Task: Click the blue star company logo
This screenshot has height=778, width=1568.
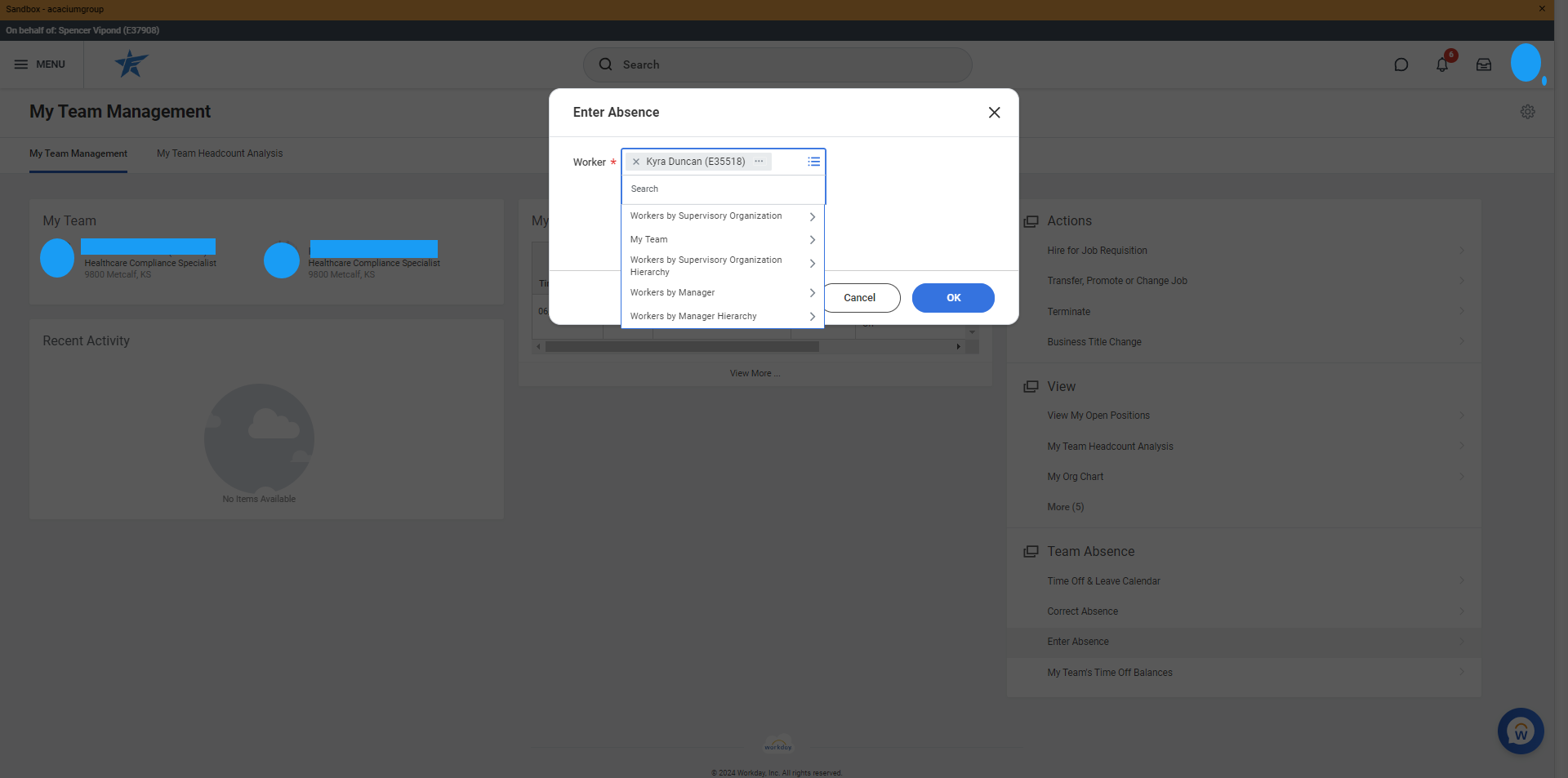Action: click(x=131, y=64)
